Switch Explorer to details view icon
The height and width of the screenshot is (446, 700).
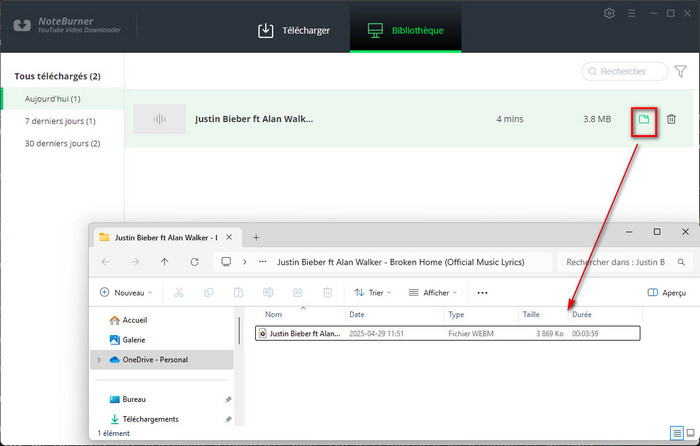pyautogui.click(x=677, y=433)
